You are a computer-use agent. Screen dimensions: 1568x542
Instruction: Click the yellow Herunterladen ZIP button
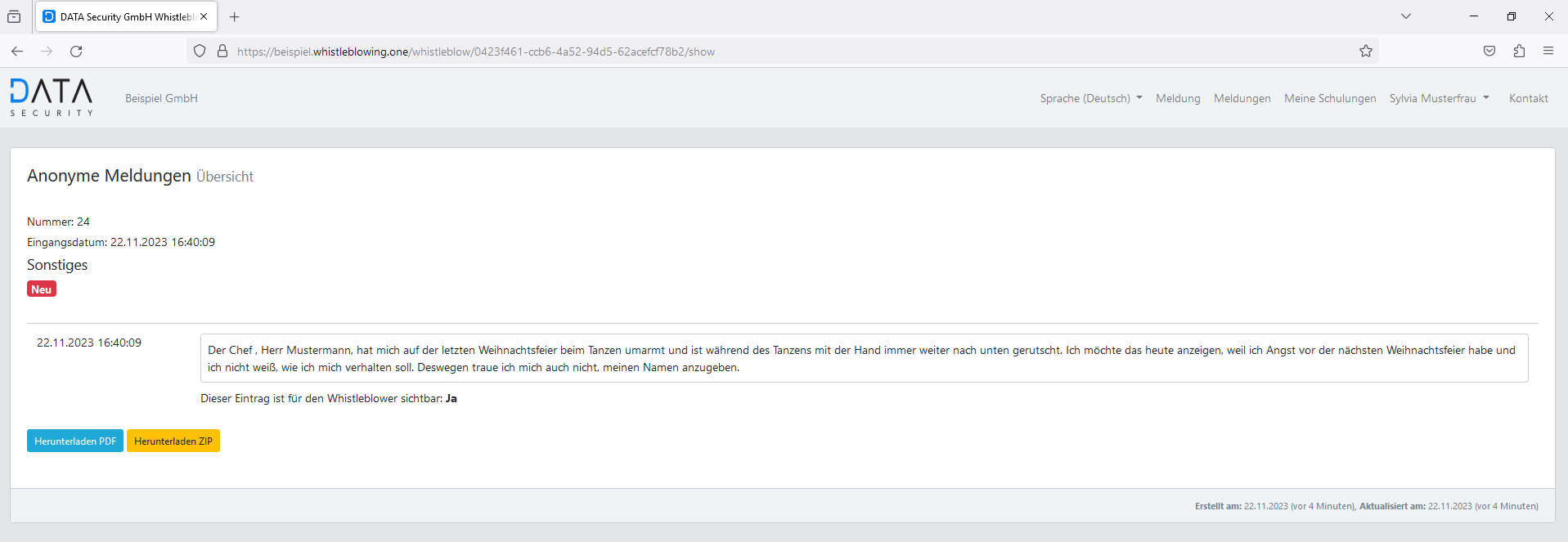[x=173, y=441]
